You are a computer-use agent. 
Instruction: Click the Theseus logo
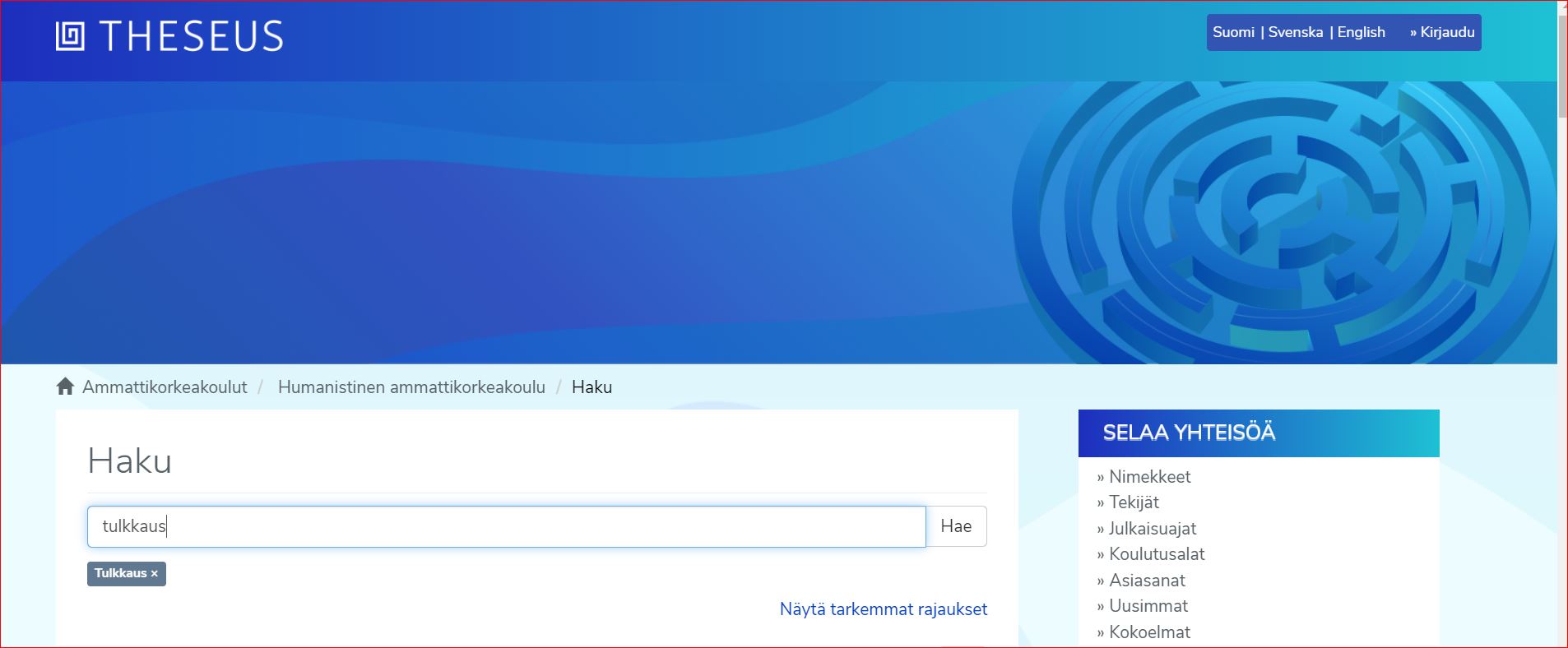point(169,37)
